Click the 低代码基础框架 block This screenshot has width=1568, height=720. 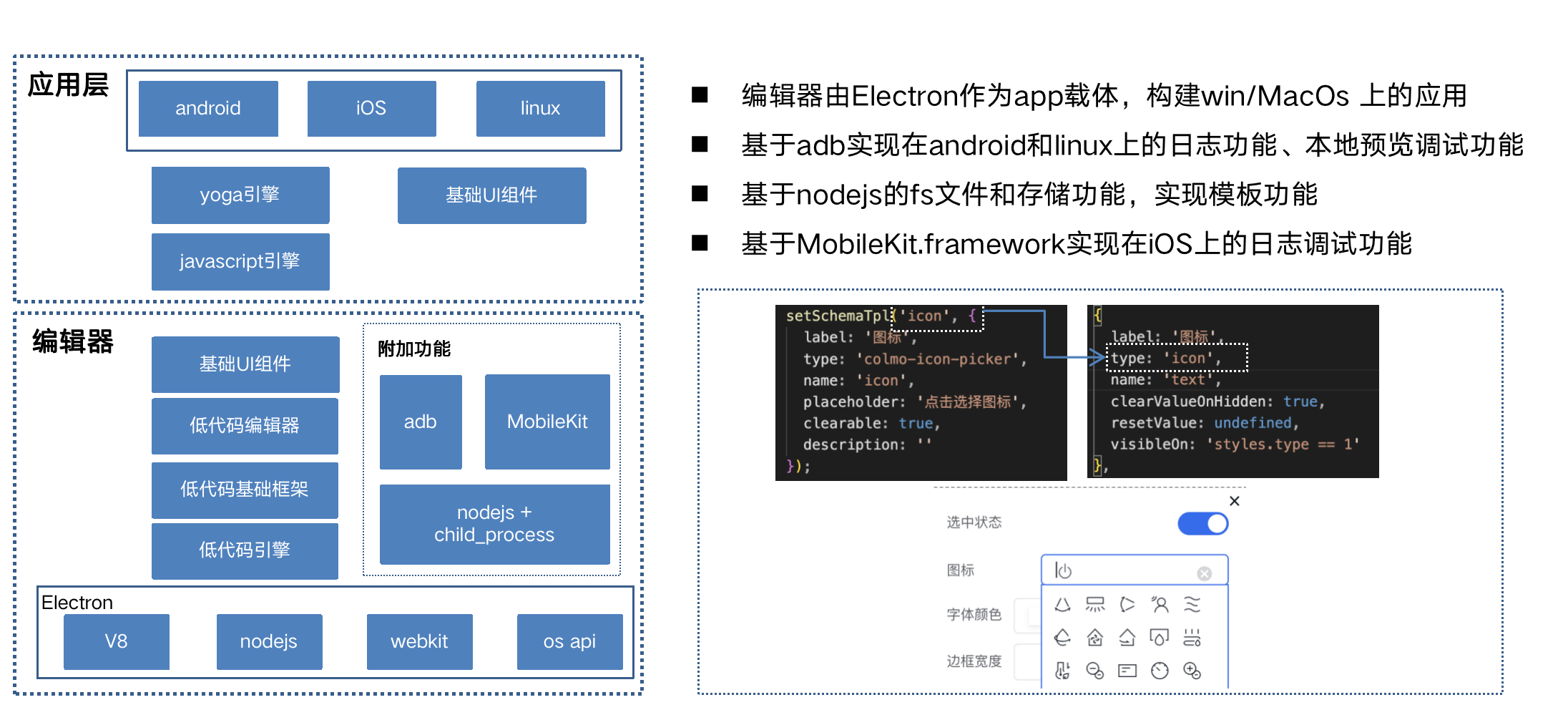coord(245,489)
